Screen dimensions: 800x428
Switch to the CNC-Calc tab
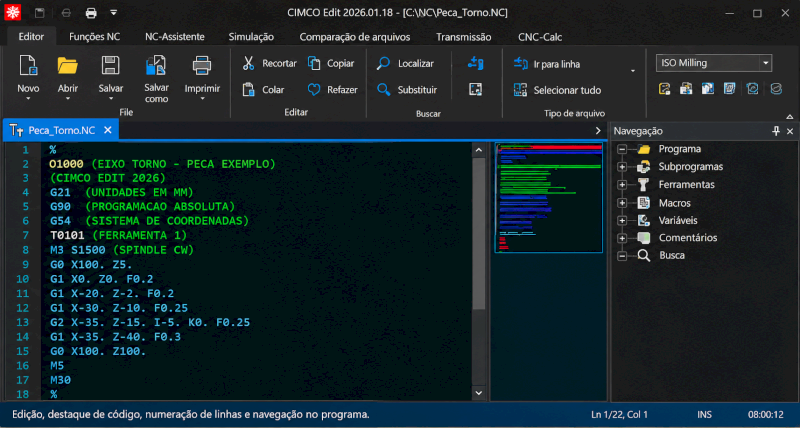(540, 37)
